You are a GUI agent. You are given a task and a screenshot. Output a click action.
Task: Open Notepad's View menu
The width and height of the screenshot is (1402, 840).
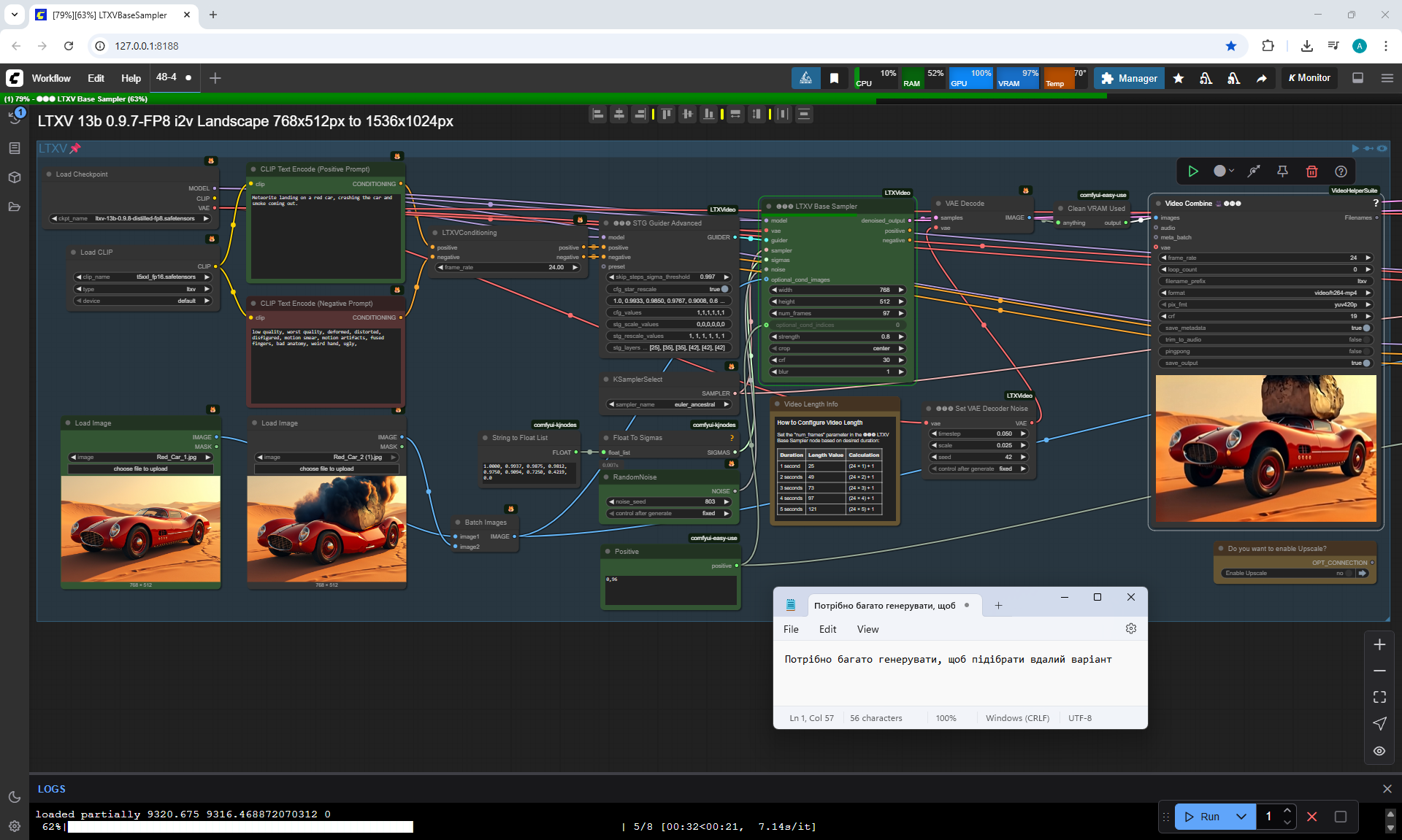click(x=867, y=629)
